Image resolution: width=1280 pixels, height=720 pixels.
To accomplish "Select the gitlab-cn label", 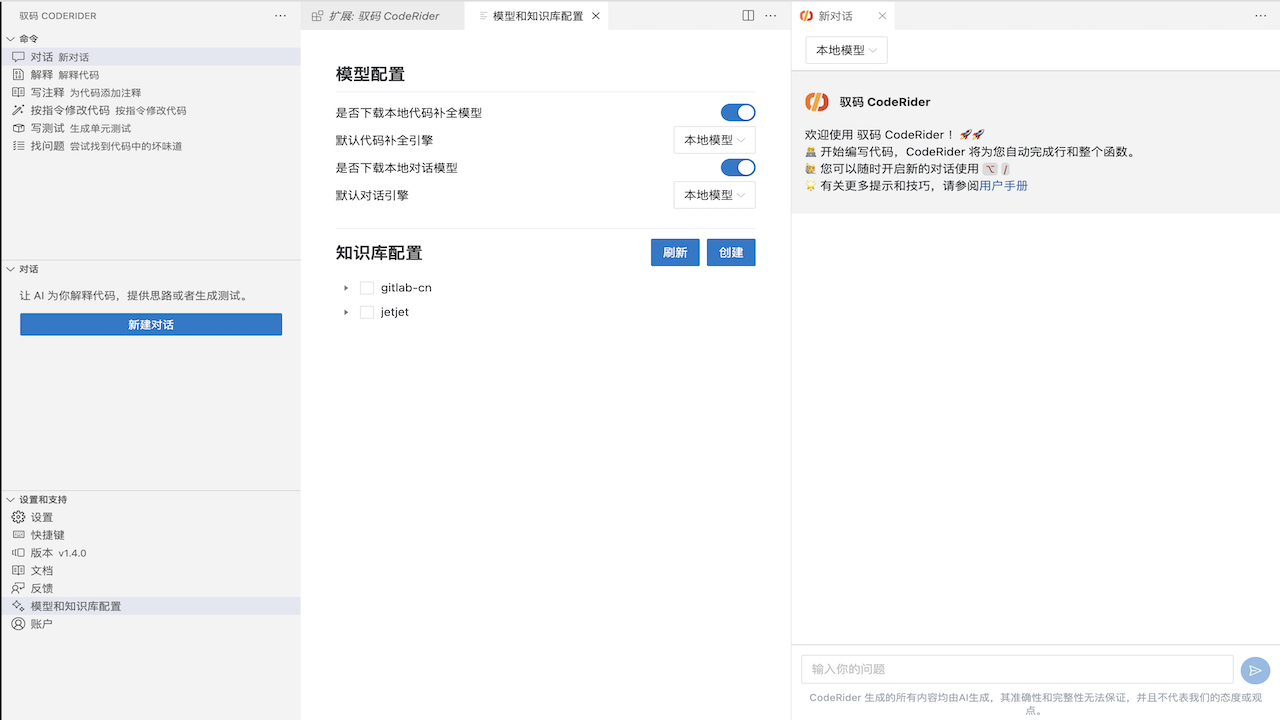I will (x=406, y=288).
